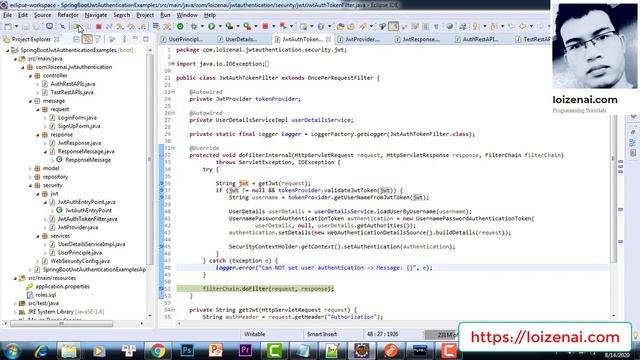Select WebSecurityConfig.java in Project Explorer
Image resolution: width=640 pixels, height=360 pixels.
[80, 261]
